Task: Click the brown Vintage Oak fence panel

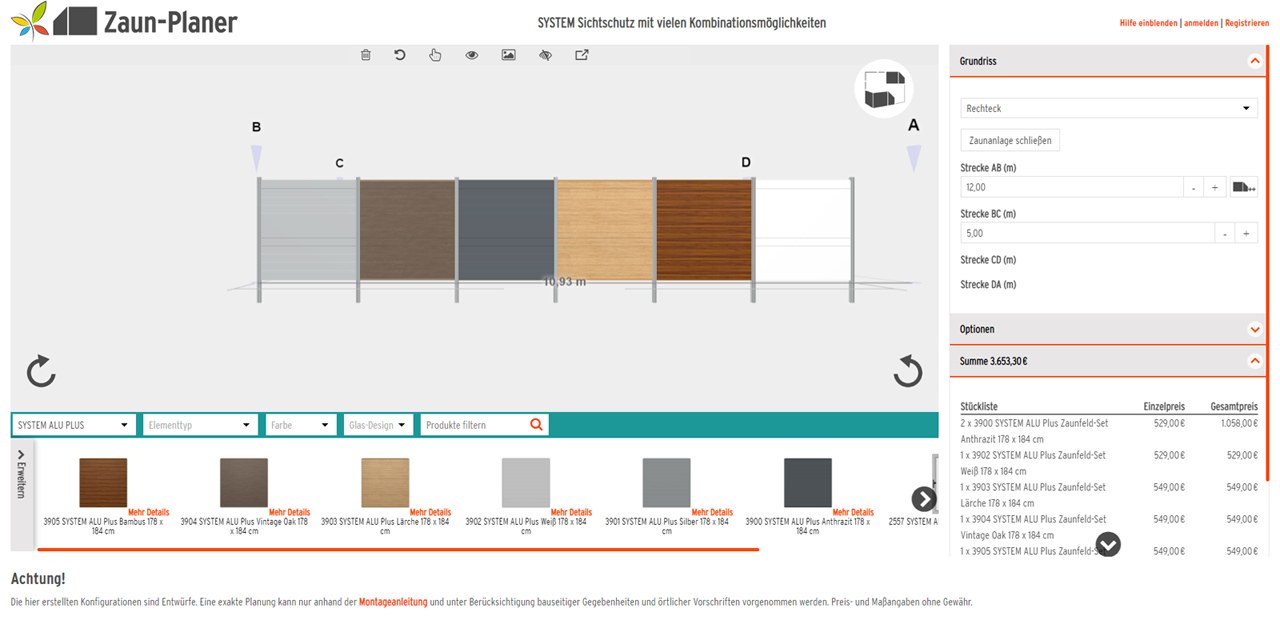Action: coord(406,230)
